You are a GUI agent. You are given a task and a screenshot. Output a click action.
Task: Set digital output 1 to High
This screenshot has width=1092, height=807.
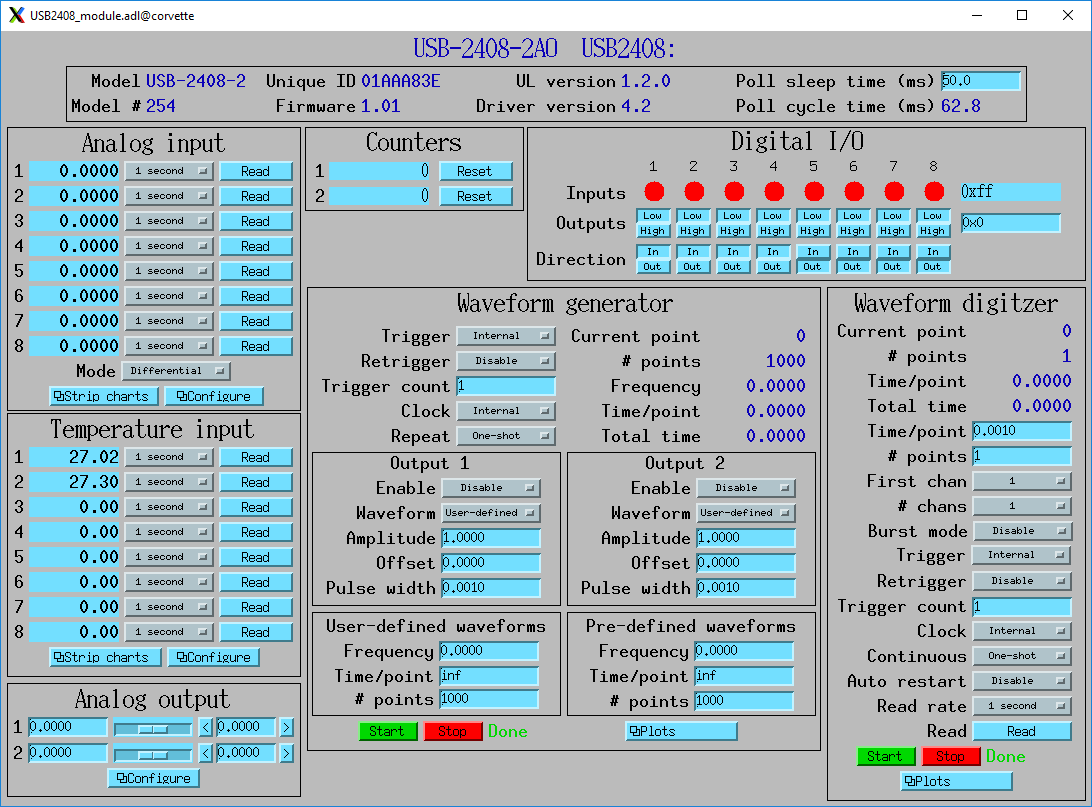653,230
